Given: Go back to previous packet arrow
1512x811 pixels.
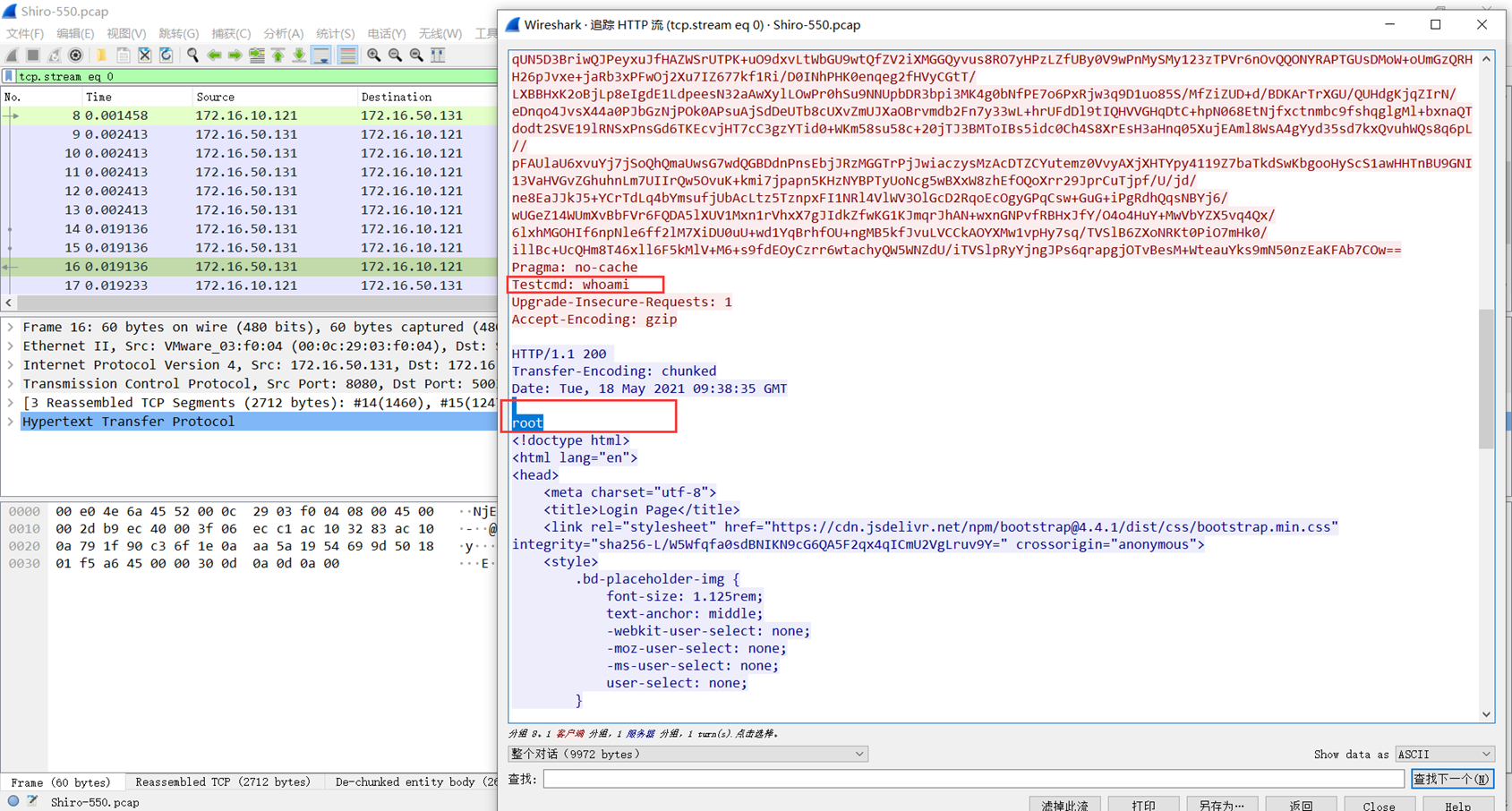Looking at the screenshot, I should click(214, 55).
